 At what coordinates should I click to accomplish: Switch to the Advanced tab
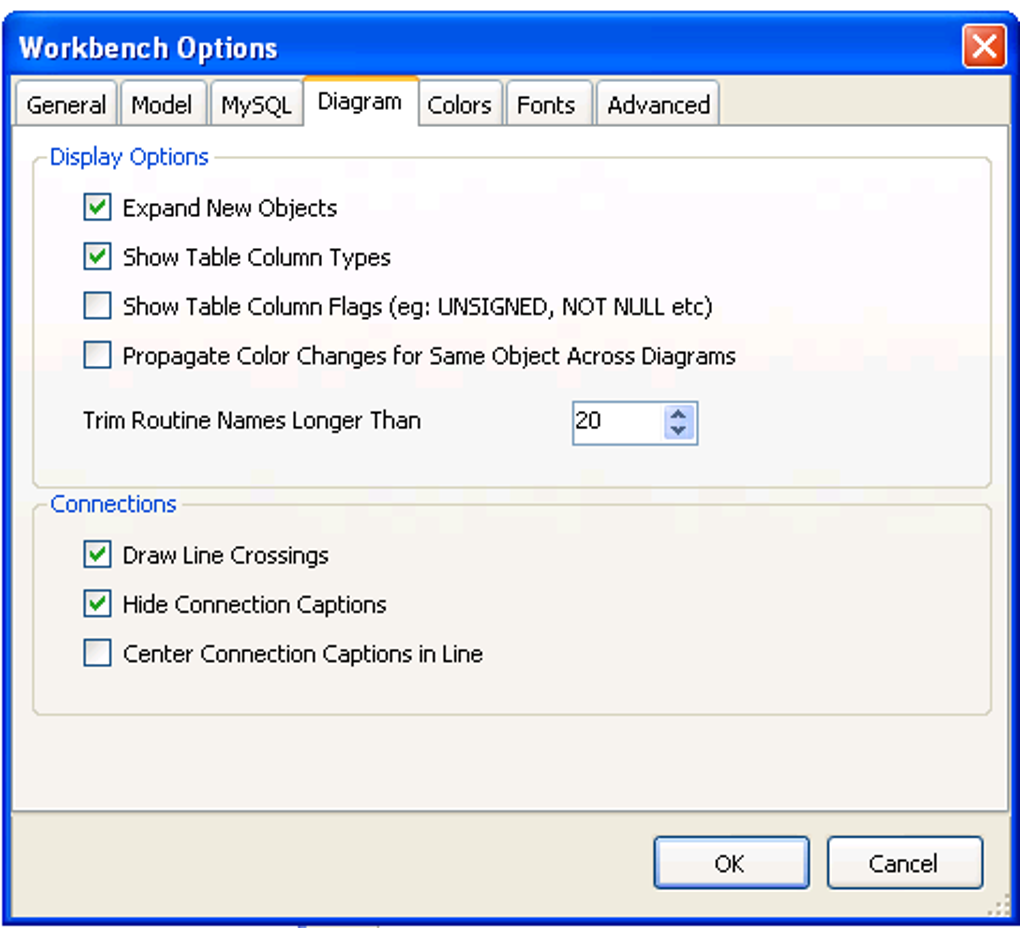click(658, 104)
